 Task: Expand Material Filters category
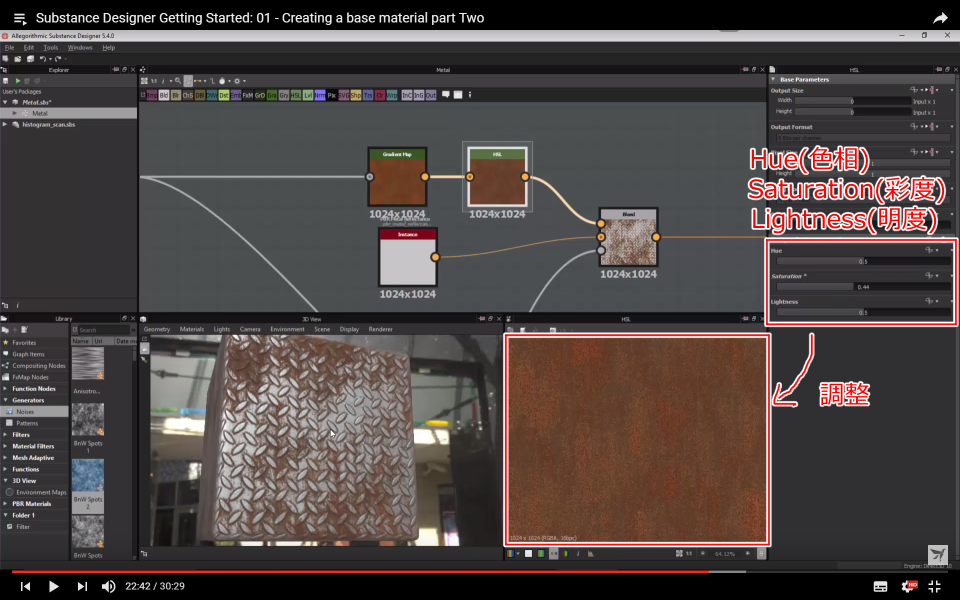6,446
